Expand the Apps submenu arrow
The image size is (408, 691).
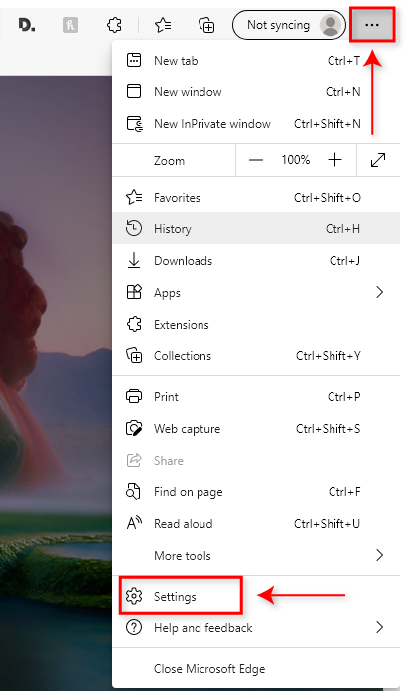pyautogui.click(x=379, y=292)
